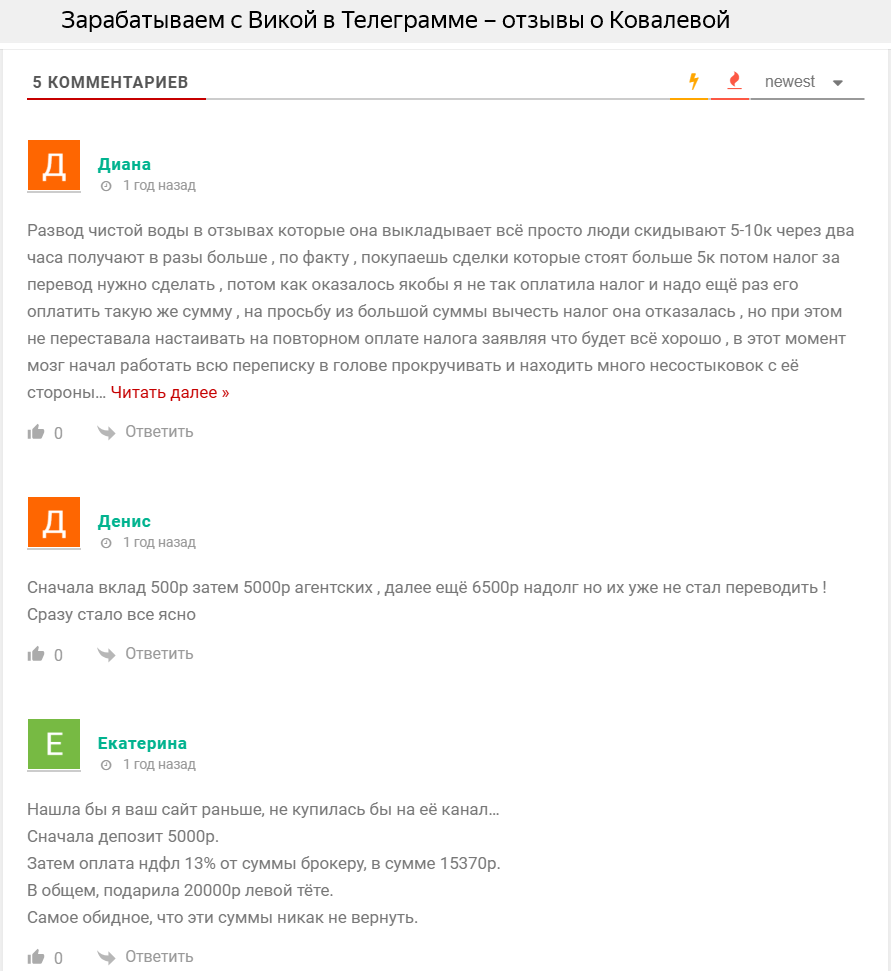This screenshot has height=971, width=891.
Task: Like Ekaterina's comment with thumbs up
Action: pos(37,957)
